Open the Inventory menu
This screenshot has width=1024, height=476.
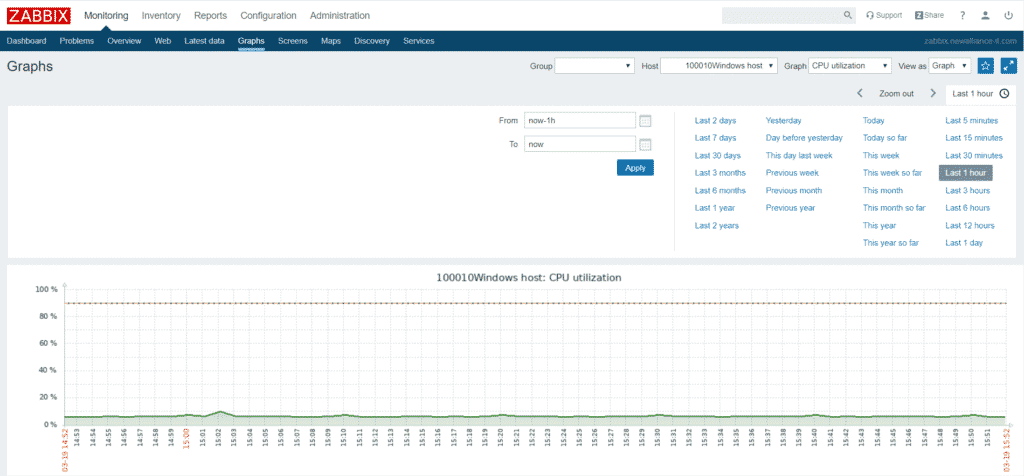click(x=161, y=16)
